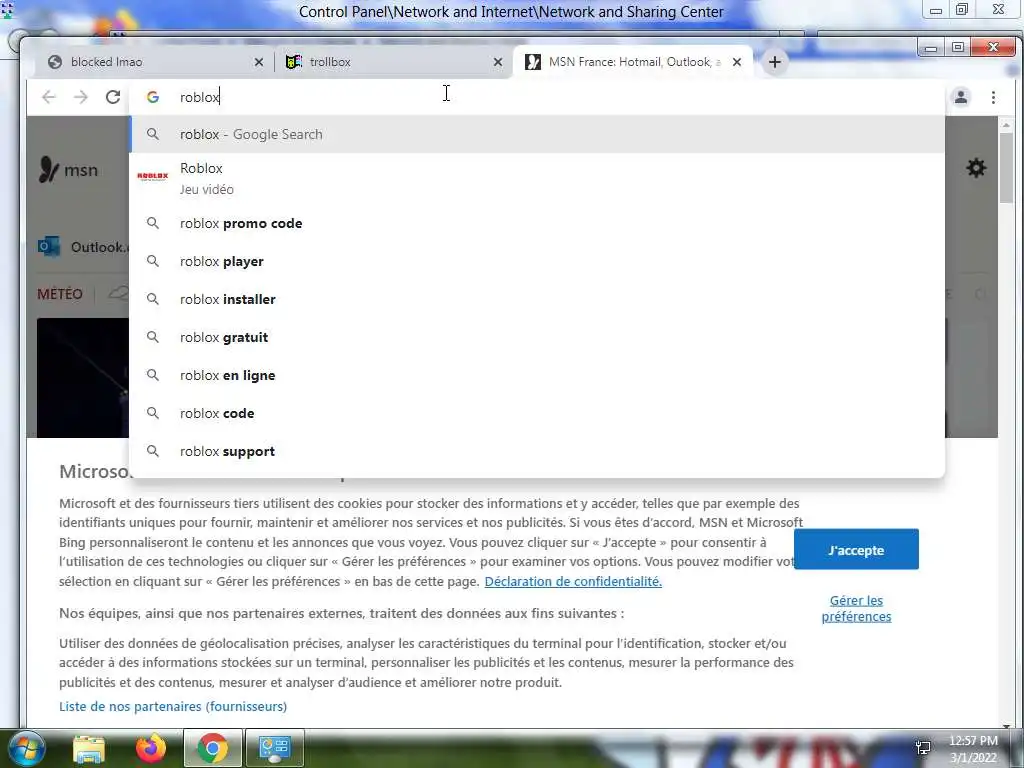Click the Outlook icon on MSN page

coord(49,247)
